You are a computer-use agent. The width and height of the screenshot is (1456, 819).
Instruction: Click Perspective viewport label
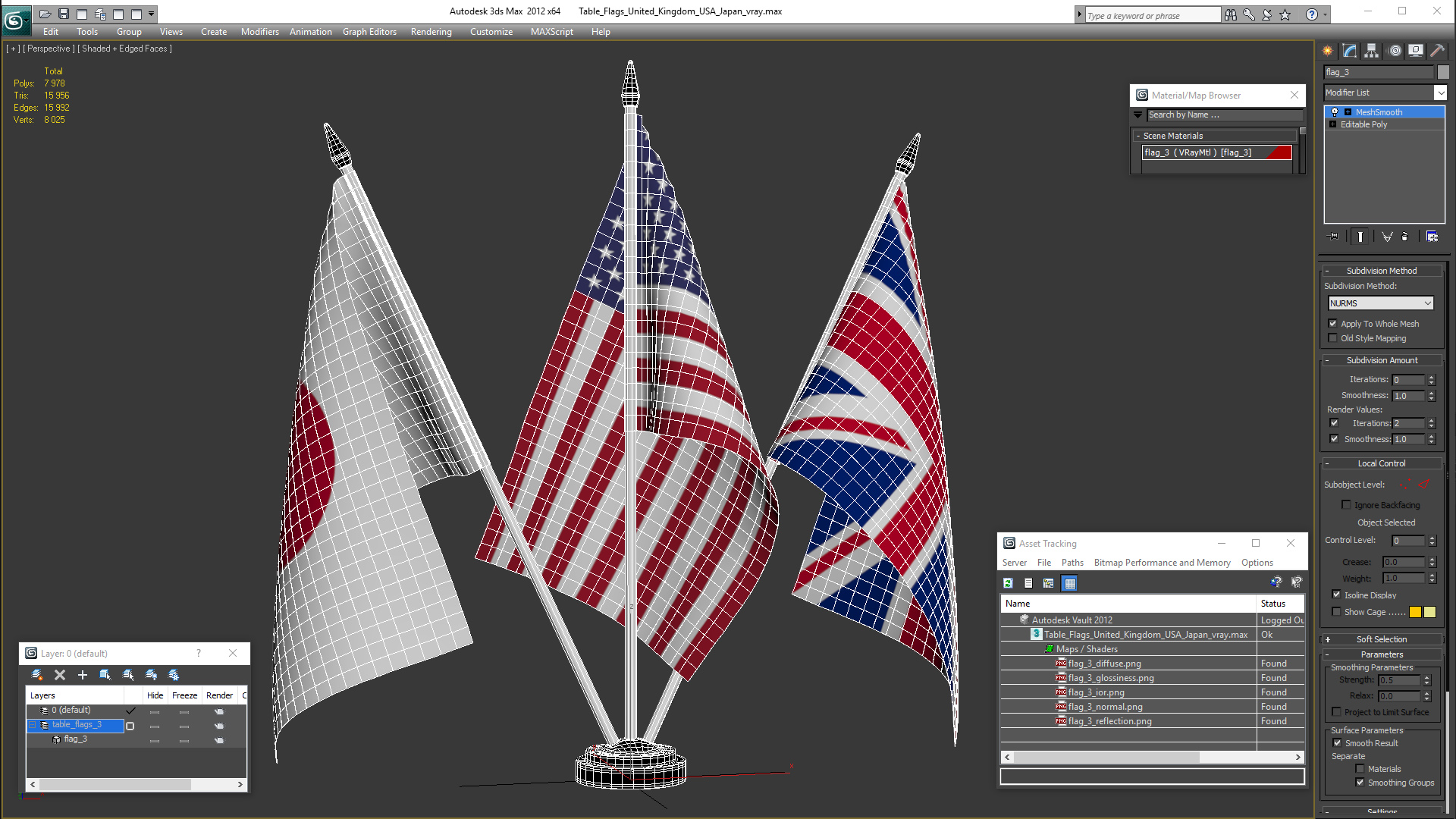[49, 49]
